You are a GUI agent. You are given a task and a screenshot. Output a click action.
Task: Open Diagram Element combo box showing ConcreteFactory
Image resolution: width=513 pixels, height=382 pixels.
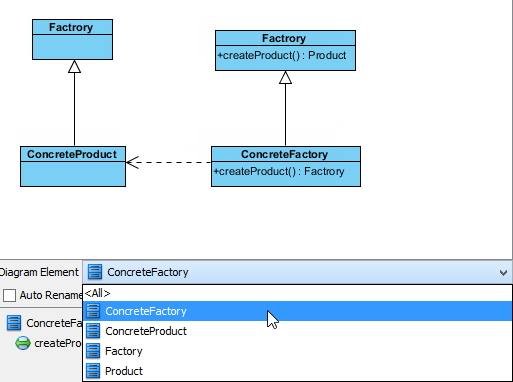[297, 272]
